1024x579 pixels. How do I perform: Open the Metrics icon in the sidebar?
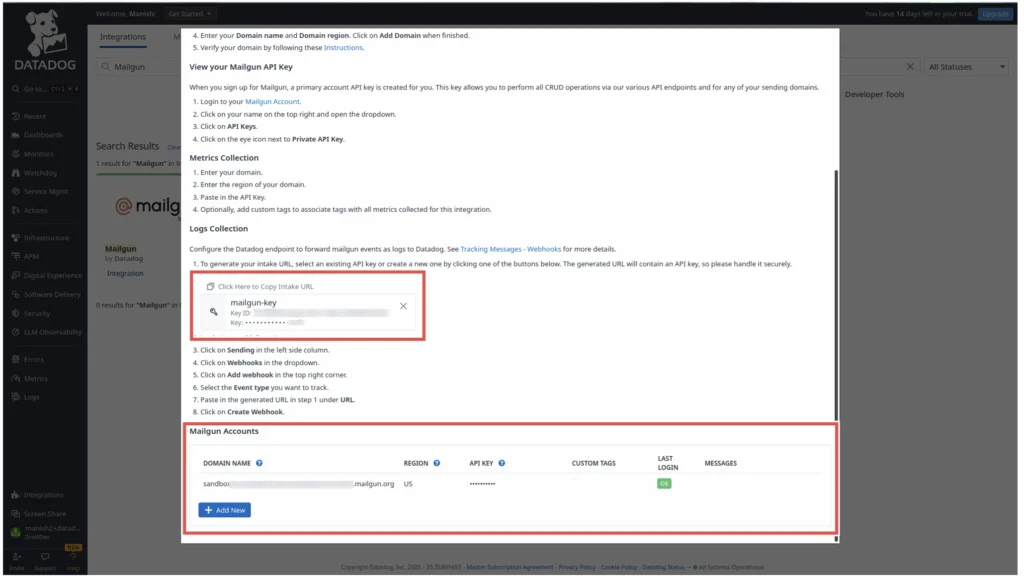point(16,379)
